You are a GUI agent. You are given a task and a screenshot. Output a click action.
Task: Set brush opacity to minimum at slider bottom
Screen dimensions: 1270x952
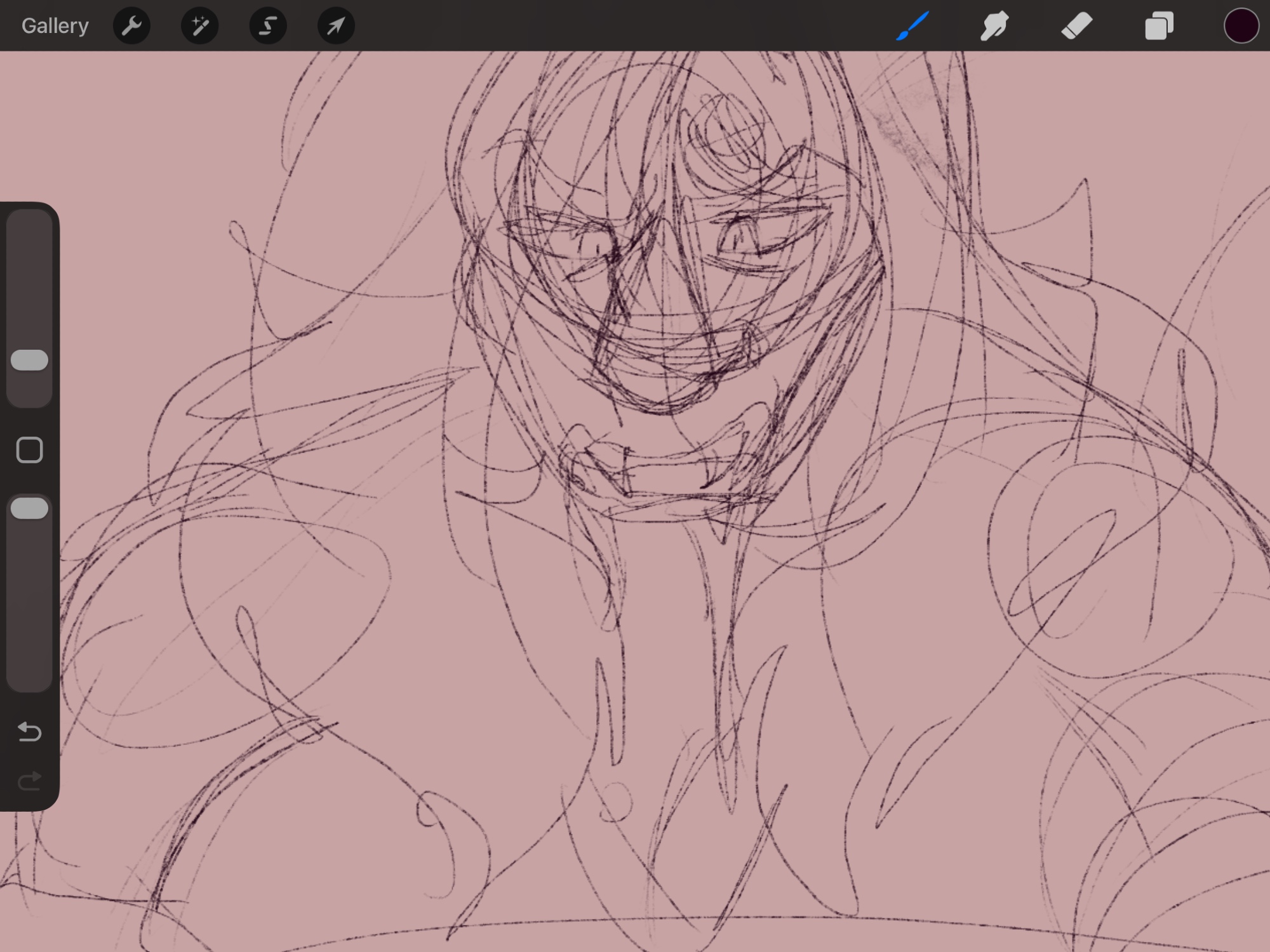coord(30,682)
